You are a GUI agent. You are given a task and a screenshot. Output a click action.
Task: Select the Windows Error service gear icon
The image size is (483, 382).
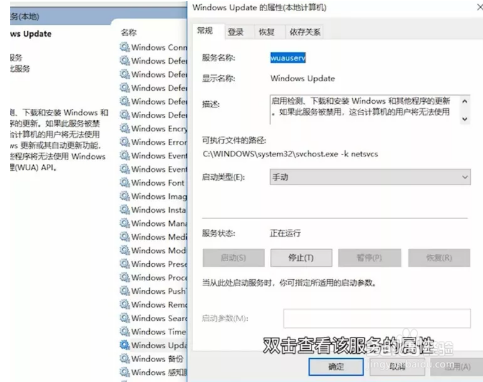pos(125,142)
